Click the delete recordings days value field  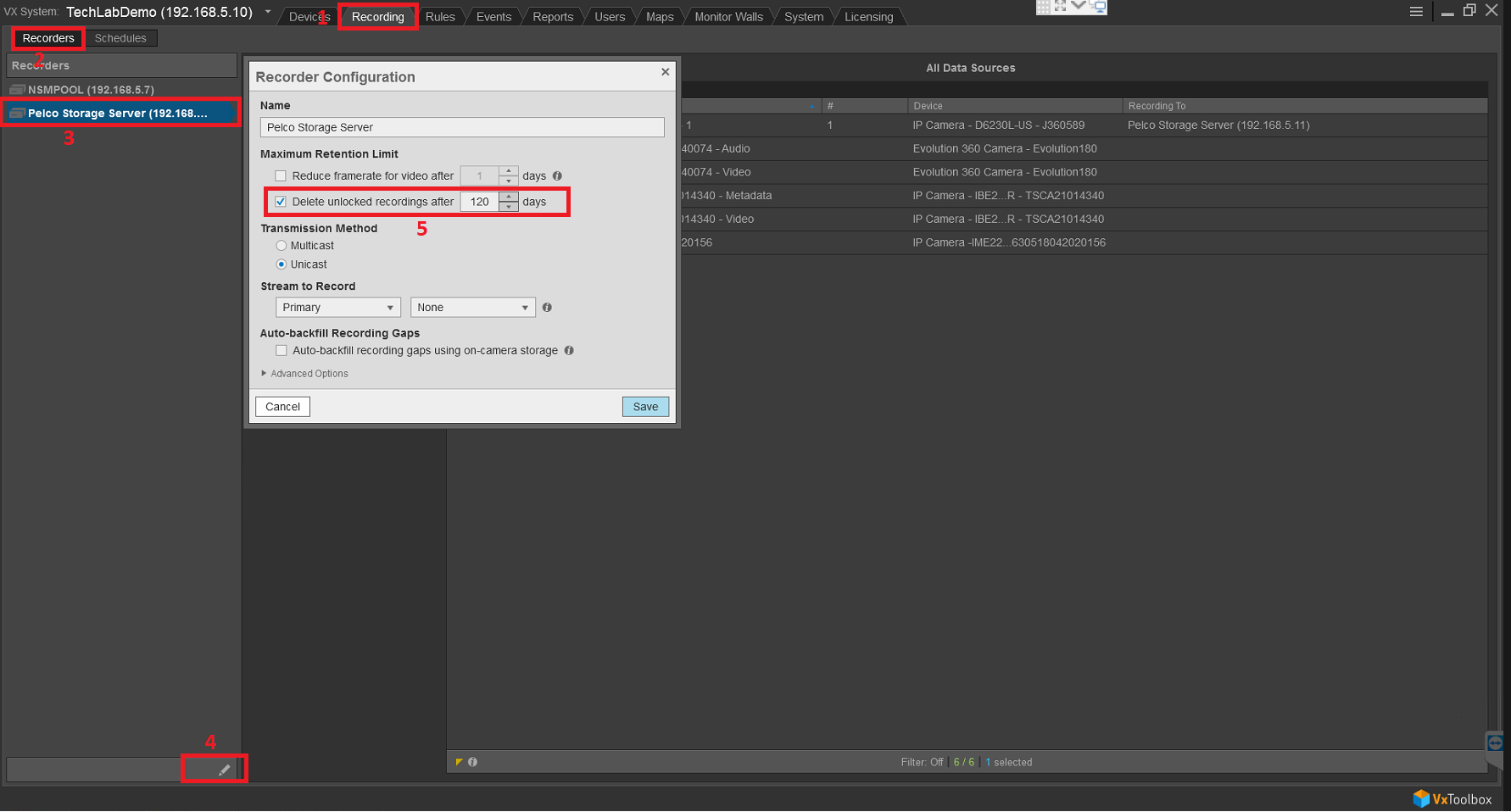[480, 202]
